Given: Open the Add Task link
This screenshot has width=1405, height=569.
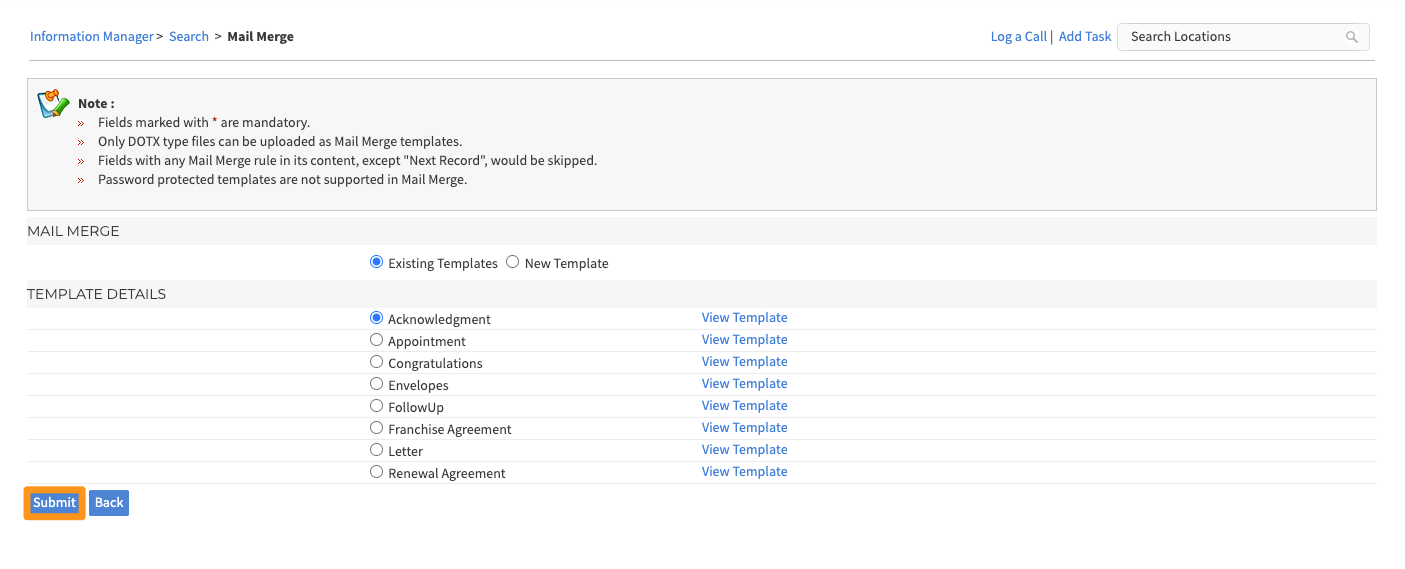Looking at the screenshot, I should pos(1085,37).
